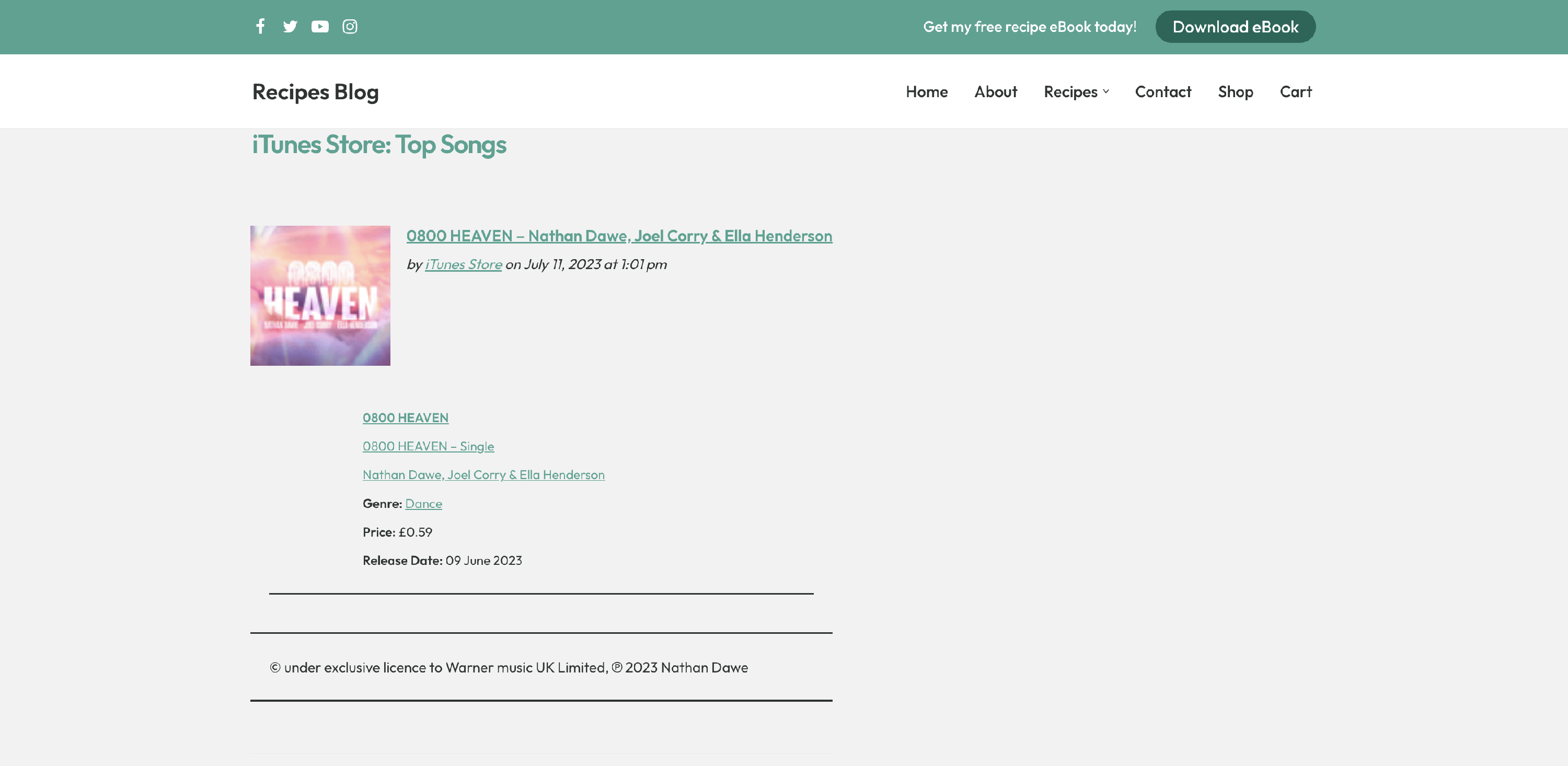The height and width of the screenshot is (766, 1568).
Task: Navigate to the Shop page
Action: tap(1235, 91)
